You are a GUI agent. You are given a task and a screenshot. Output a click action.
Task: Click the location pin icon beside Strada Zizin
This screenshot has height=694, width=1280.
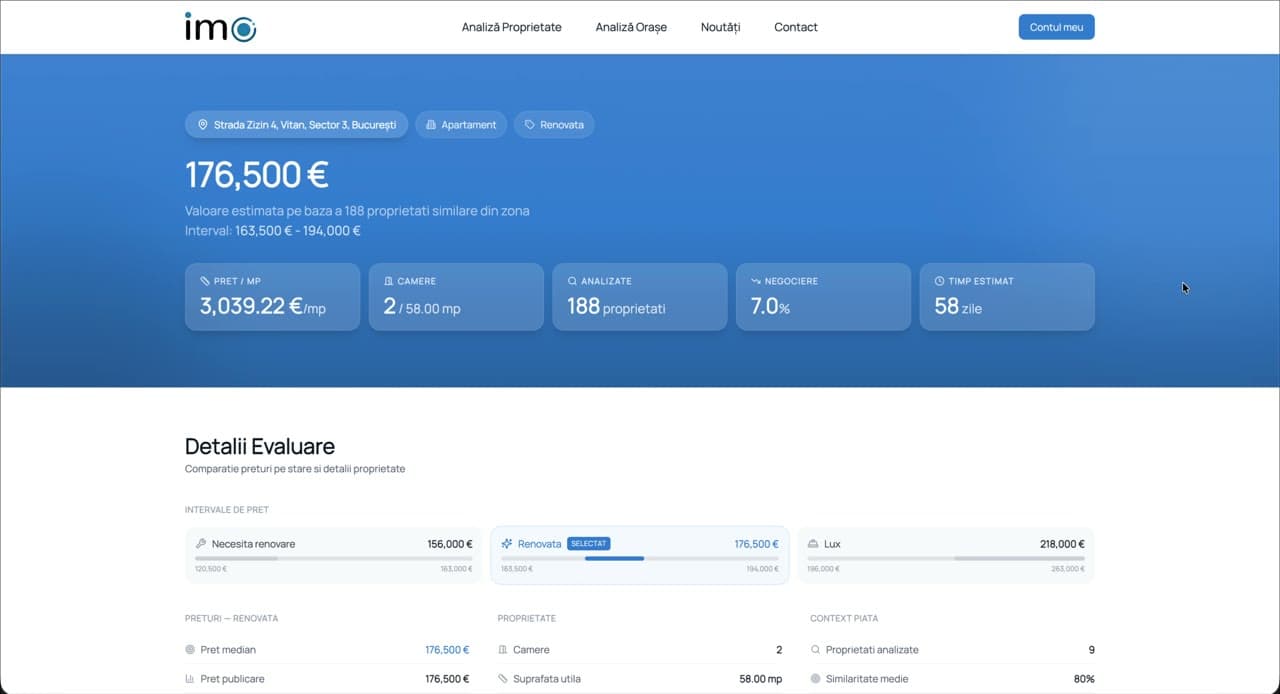[x=203, y=125]
